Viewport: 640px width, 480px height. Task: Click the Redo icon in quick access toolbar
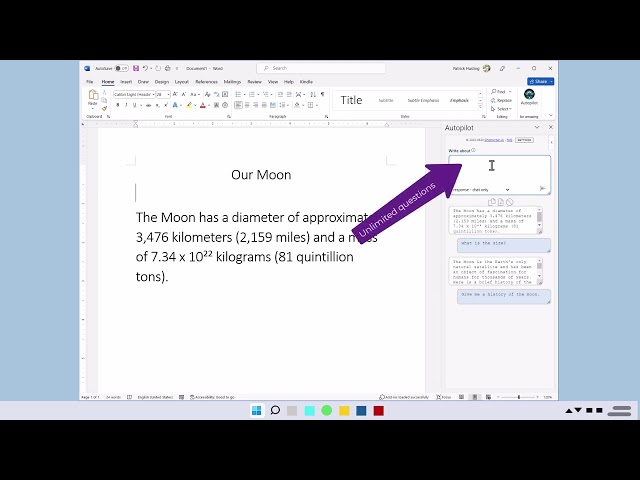click(x=158, y=69)
